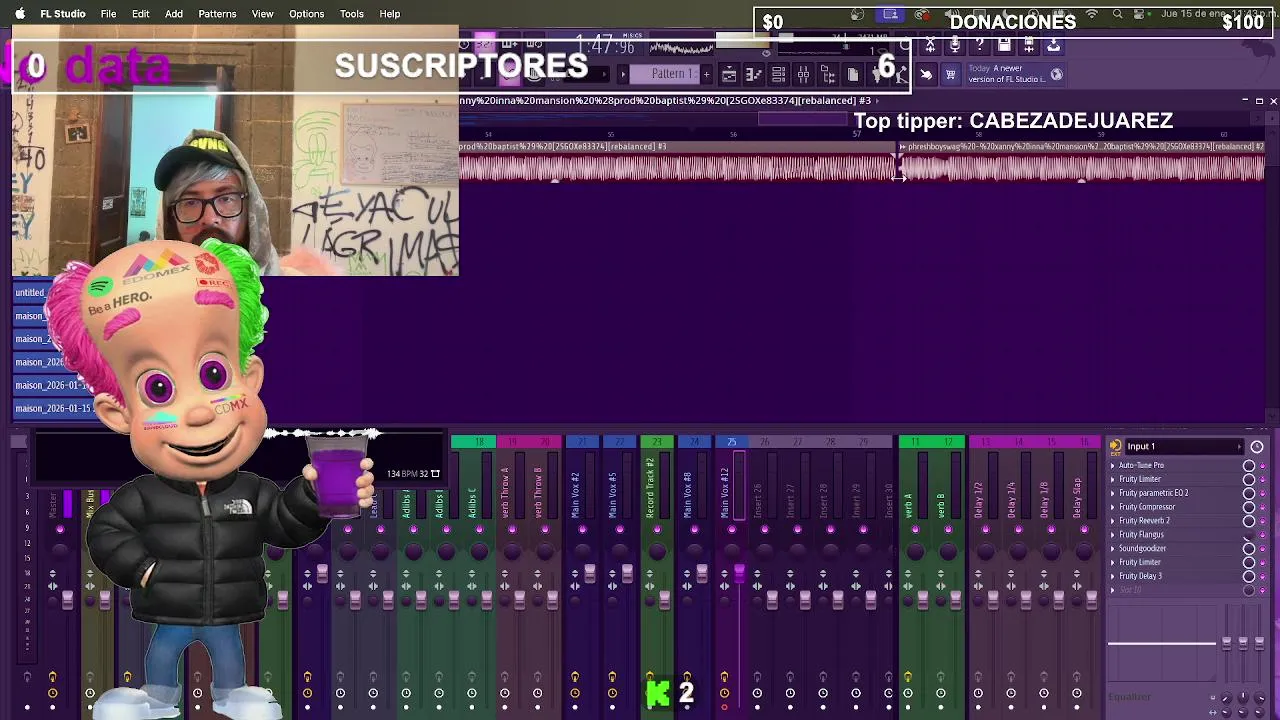Click the Record Track #2 volume fader

(664, 599)
